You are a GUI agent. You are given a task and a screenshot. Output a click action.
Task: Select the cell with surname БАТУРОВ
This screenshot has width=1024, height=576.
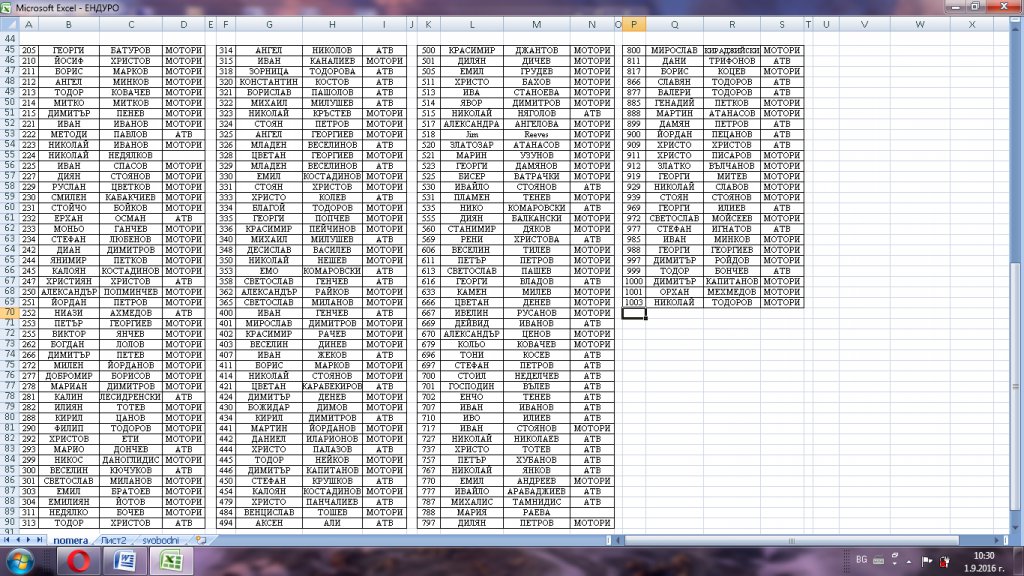pos(131,50)
